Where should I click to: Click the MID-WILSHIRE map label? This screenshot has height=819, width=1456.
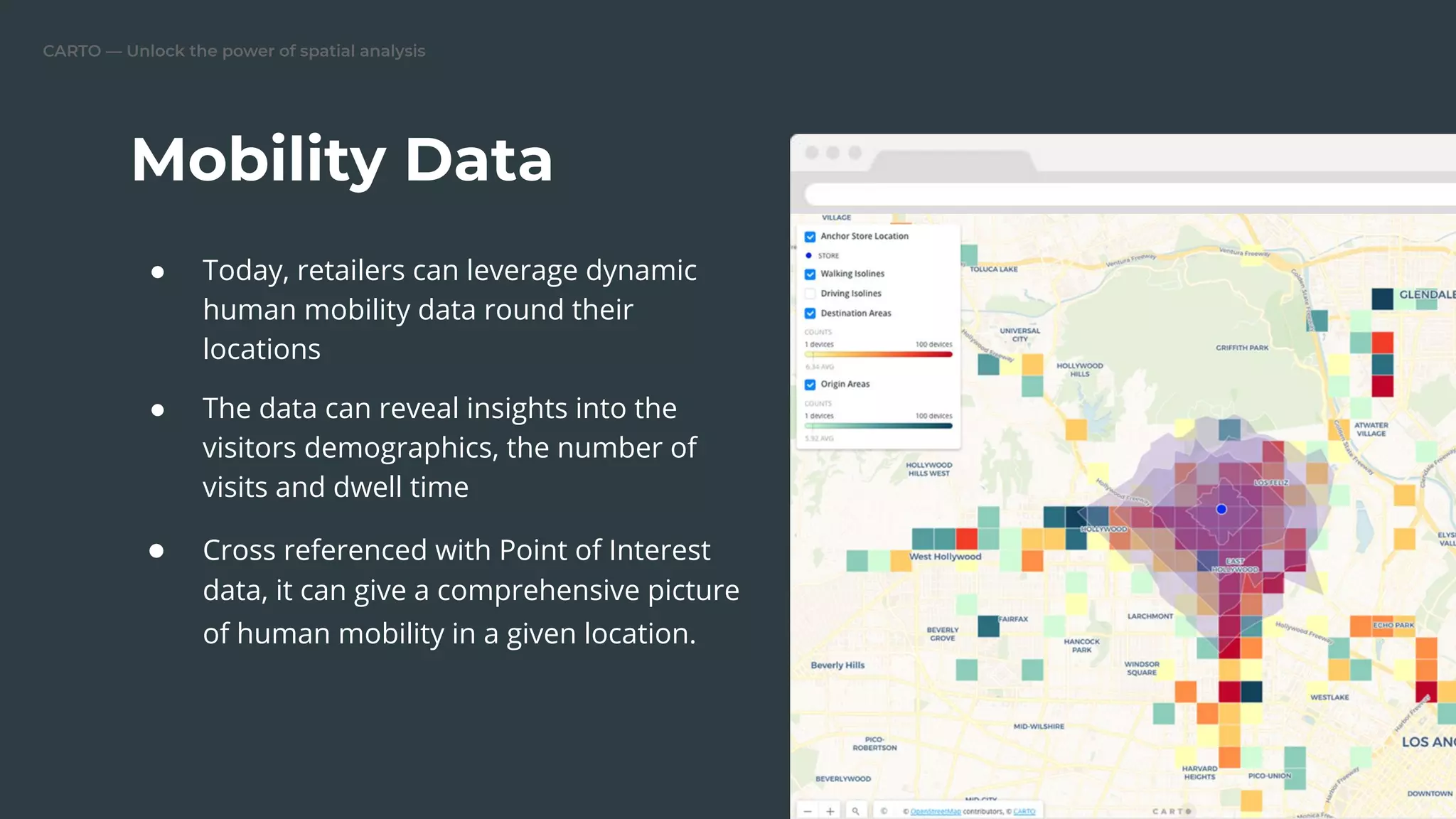[1039, 727]
